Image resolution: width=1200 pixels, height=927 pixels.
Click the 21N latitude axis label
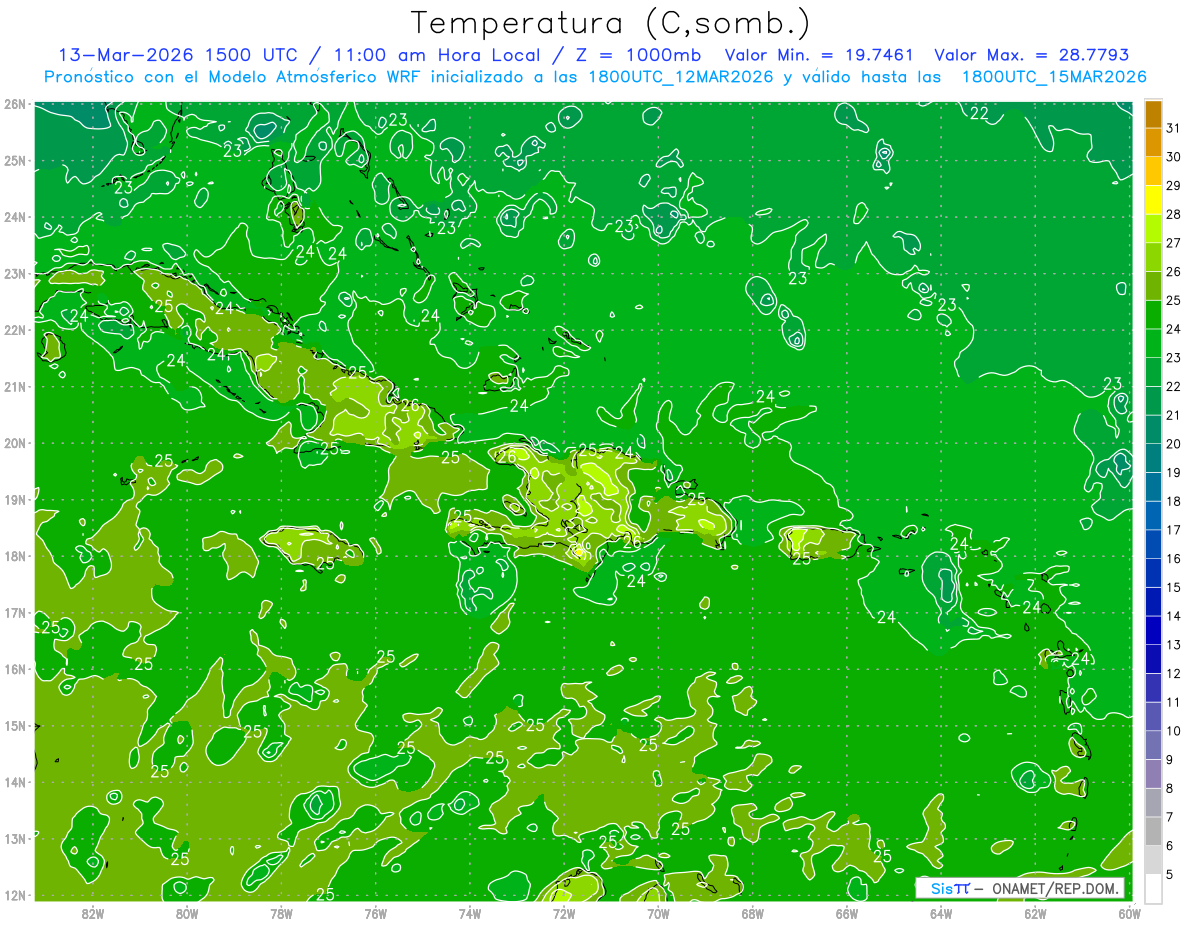click(x=14, y=386)
